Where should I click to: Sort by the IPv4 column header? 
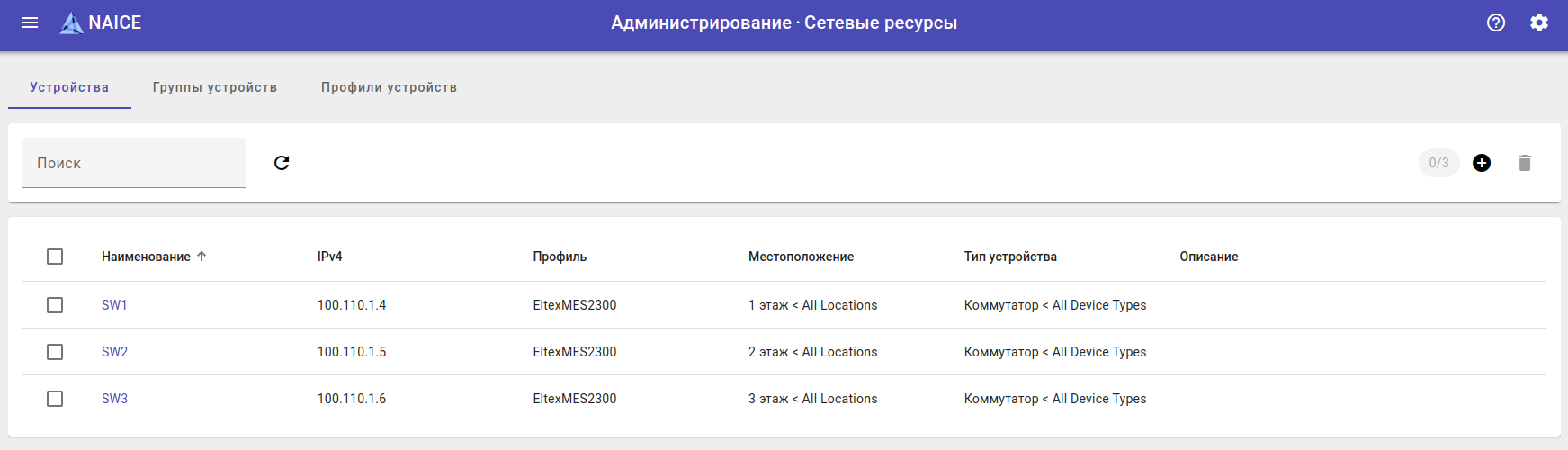[x=329, y=256]
